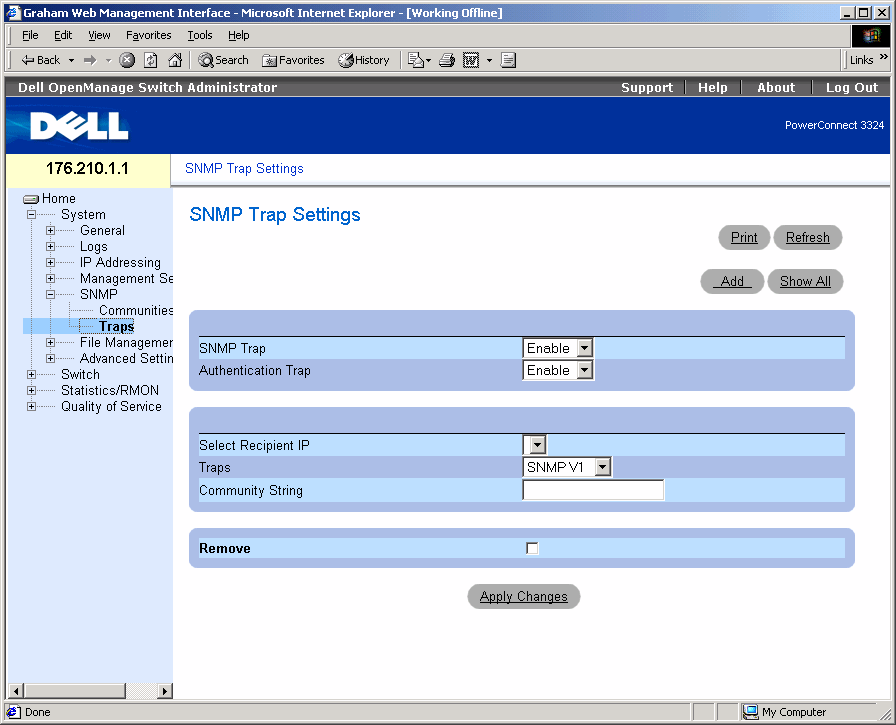The image size is (896, 725).
Task: Open the About link
Action: (x=776, y=87)
